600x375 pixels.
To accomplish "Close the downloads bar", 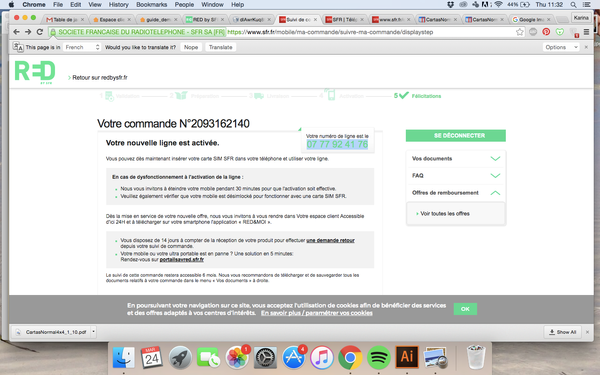I will pyautogui.click(x=587, y=332).
